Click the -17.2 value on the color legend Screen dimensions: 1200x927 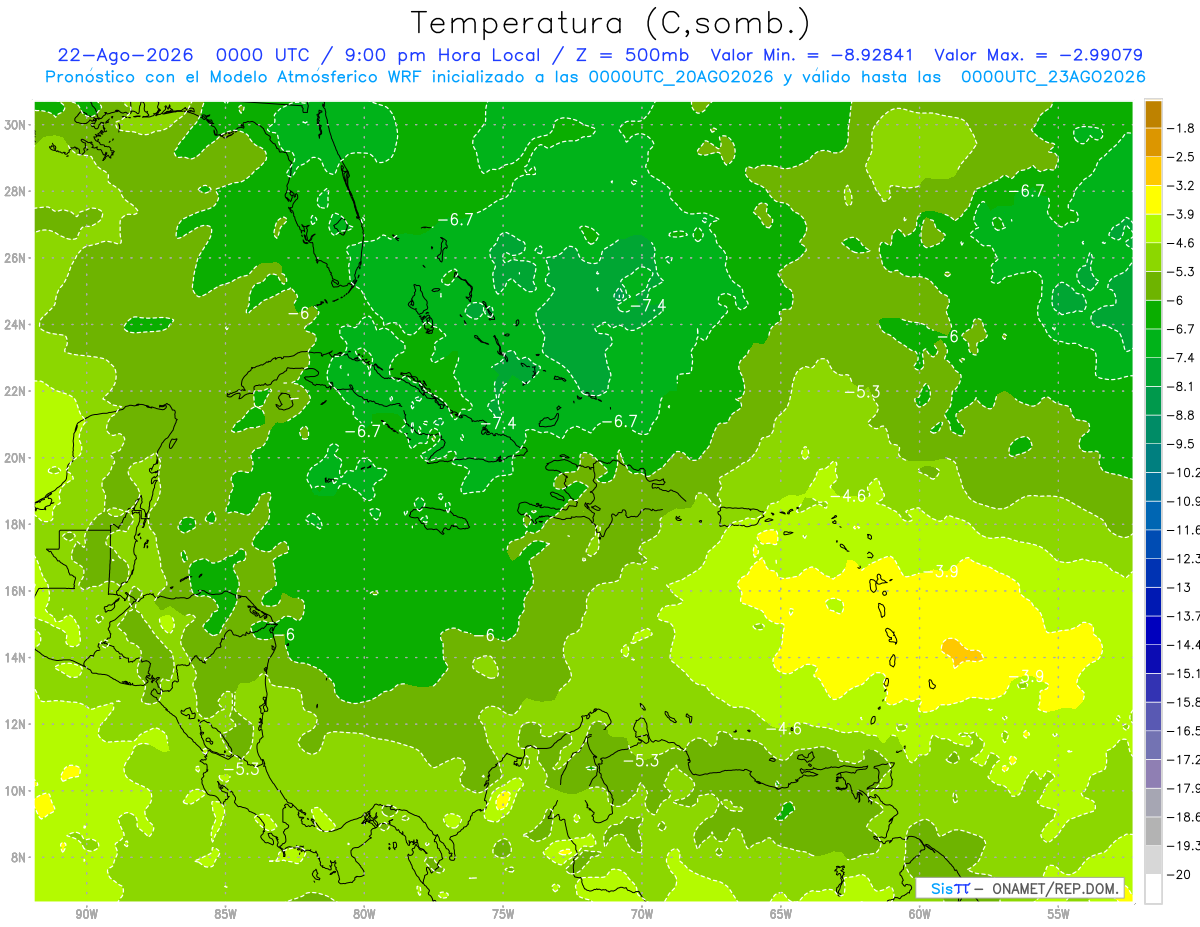point(1183,759)
